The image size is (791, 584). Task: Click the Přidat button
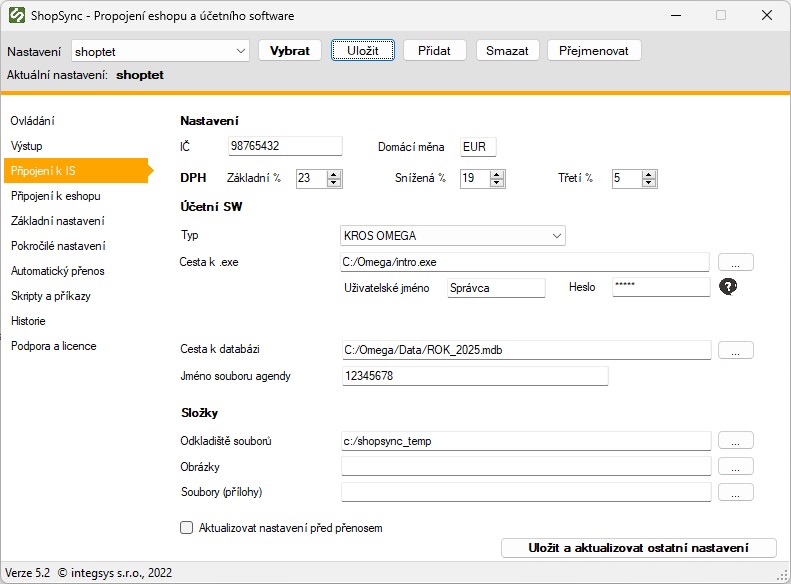coord(434,50)
